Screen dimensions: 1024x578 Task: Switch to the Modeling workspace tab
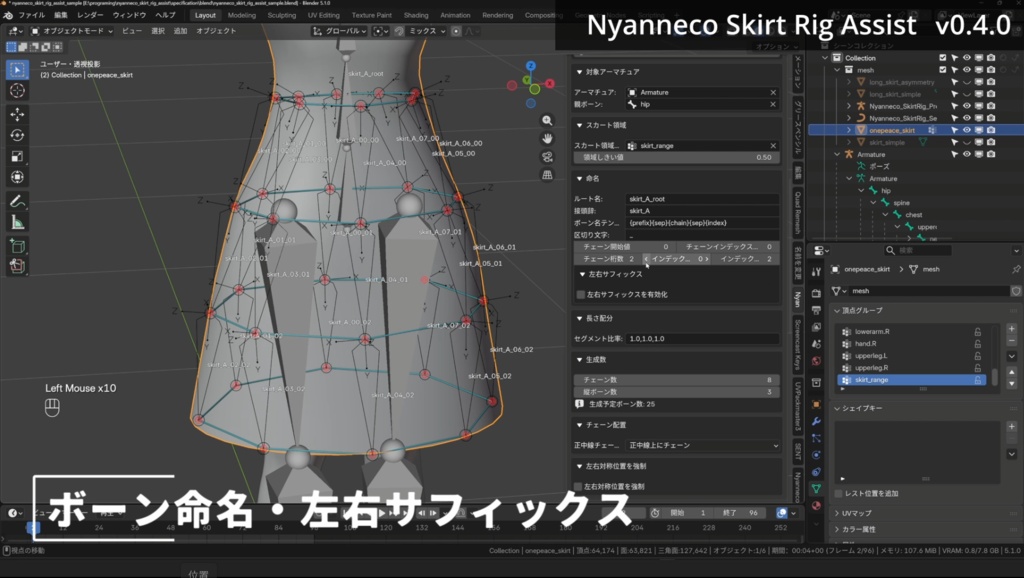[242, 15]
